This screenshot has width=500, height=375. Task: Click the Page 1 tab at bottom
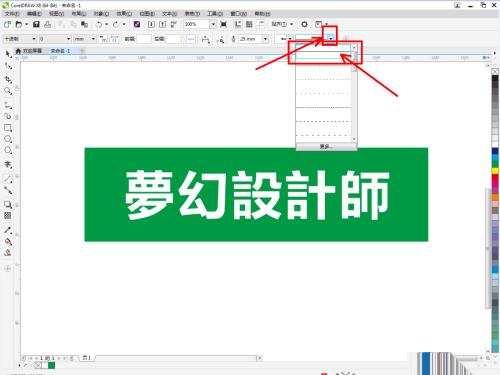pos(87,358)
